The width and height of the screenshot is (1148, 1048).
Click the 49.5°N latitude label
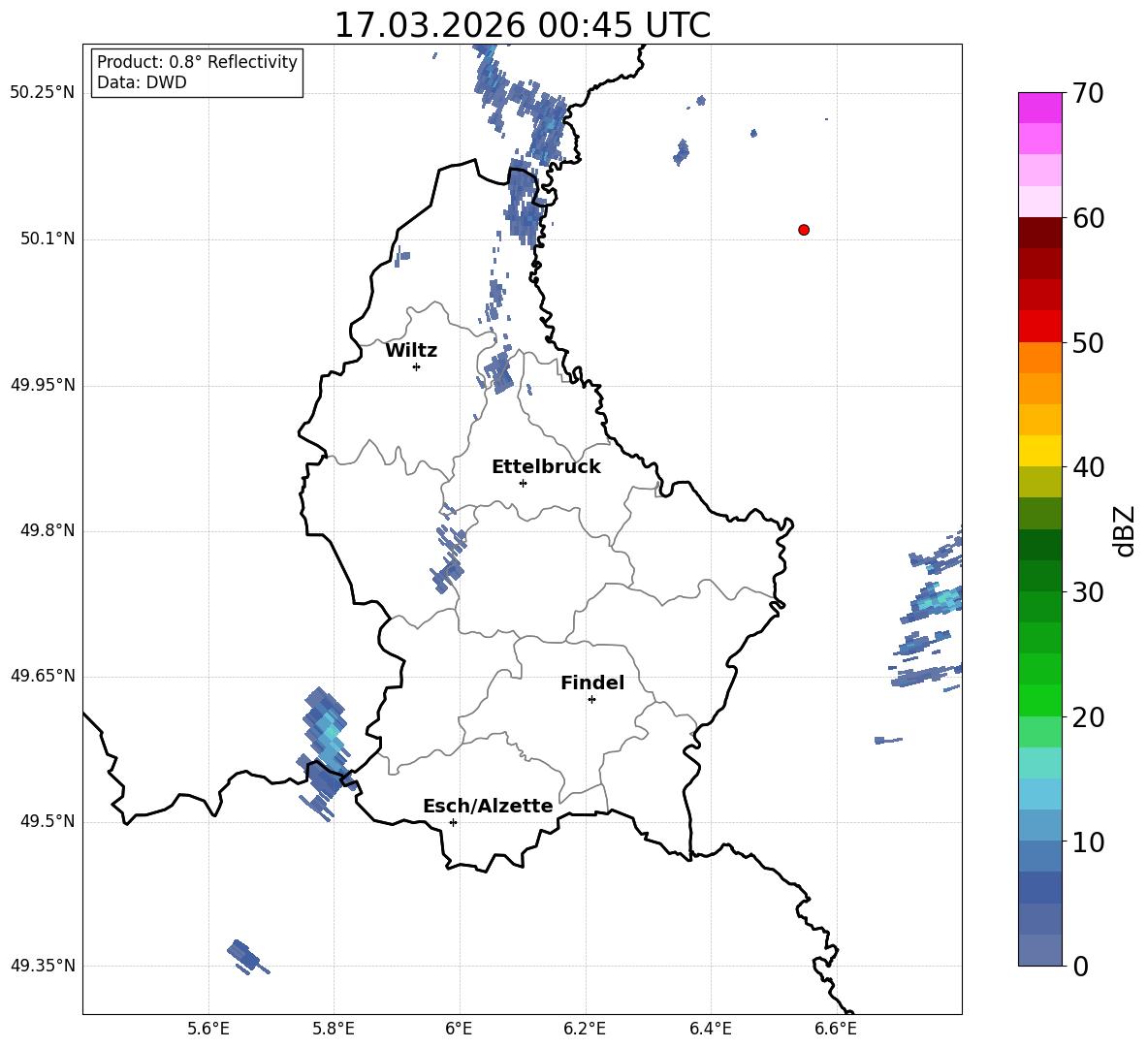point(48,821)
